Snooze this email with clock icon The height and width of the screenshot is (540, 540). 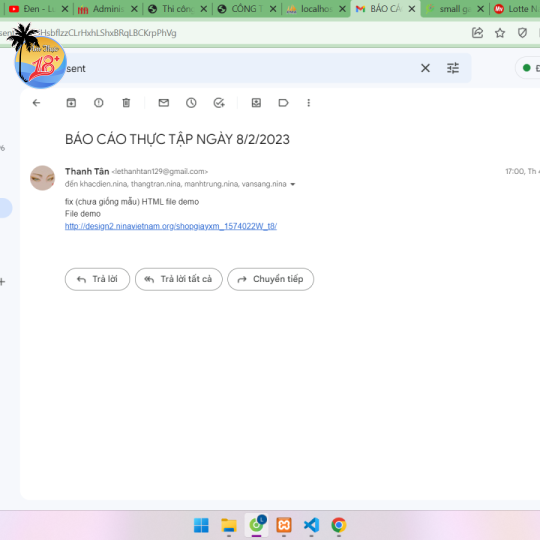pos(191,103)
